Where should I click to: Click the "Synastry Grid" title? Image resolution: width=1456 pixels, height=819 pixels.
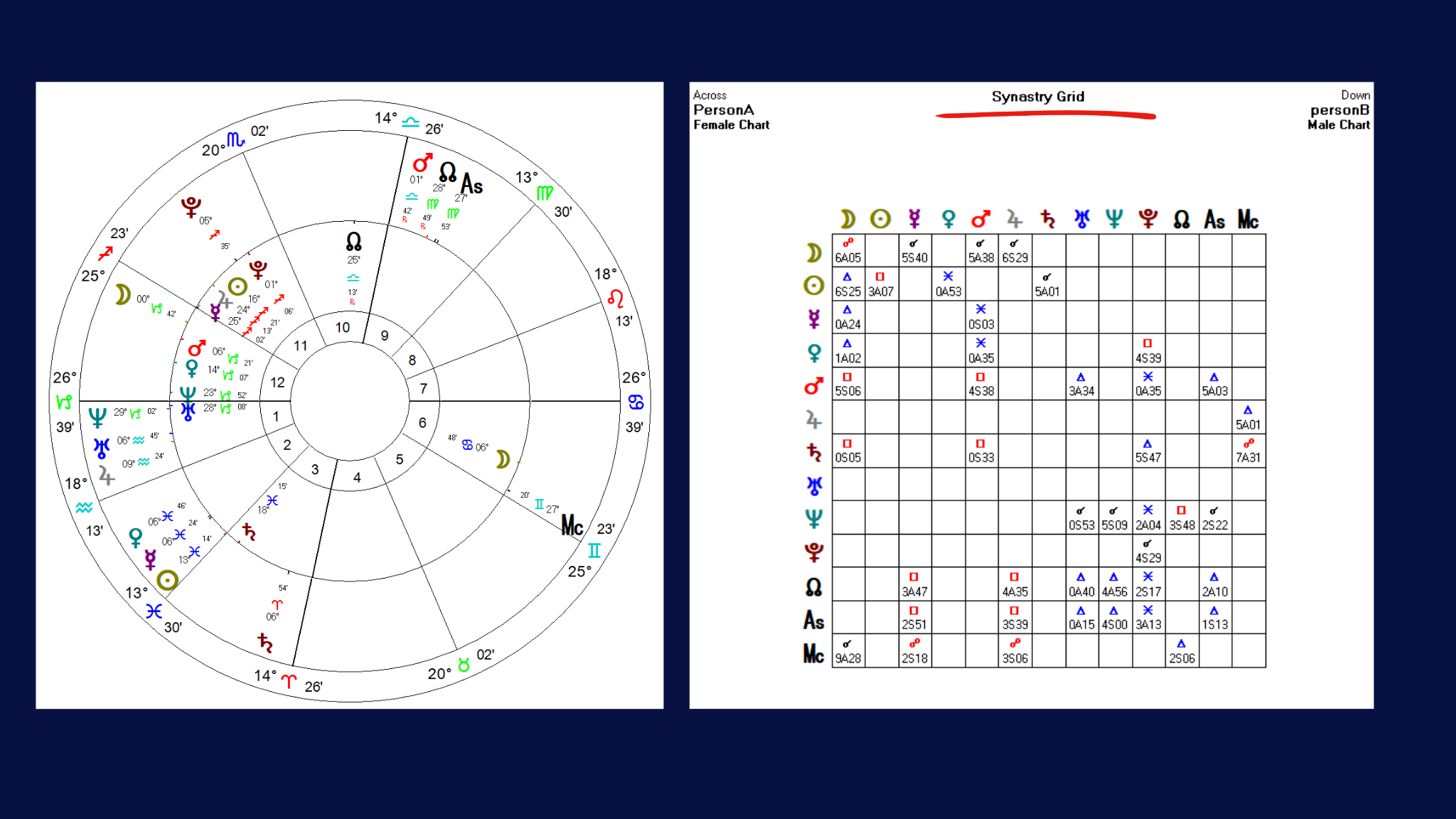1038,97
